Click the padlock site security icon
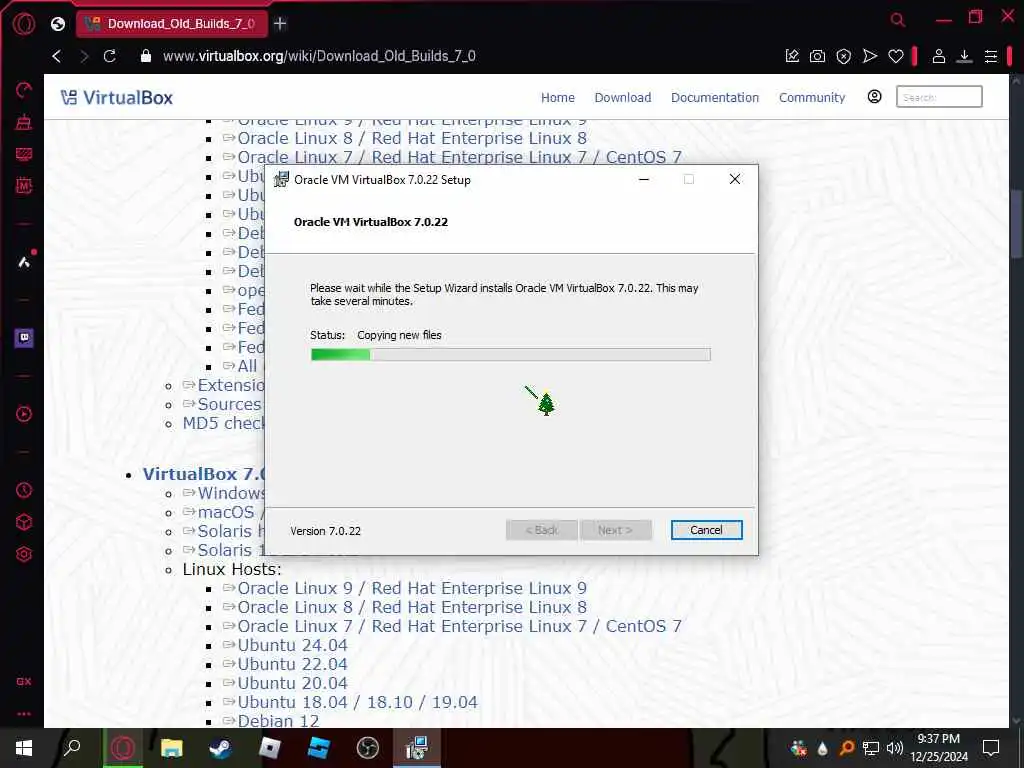The height and width of the screenshot is (768, 1024). tap(146, 56)
